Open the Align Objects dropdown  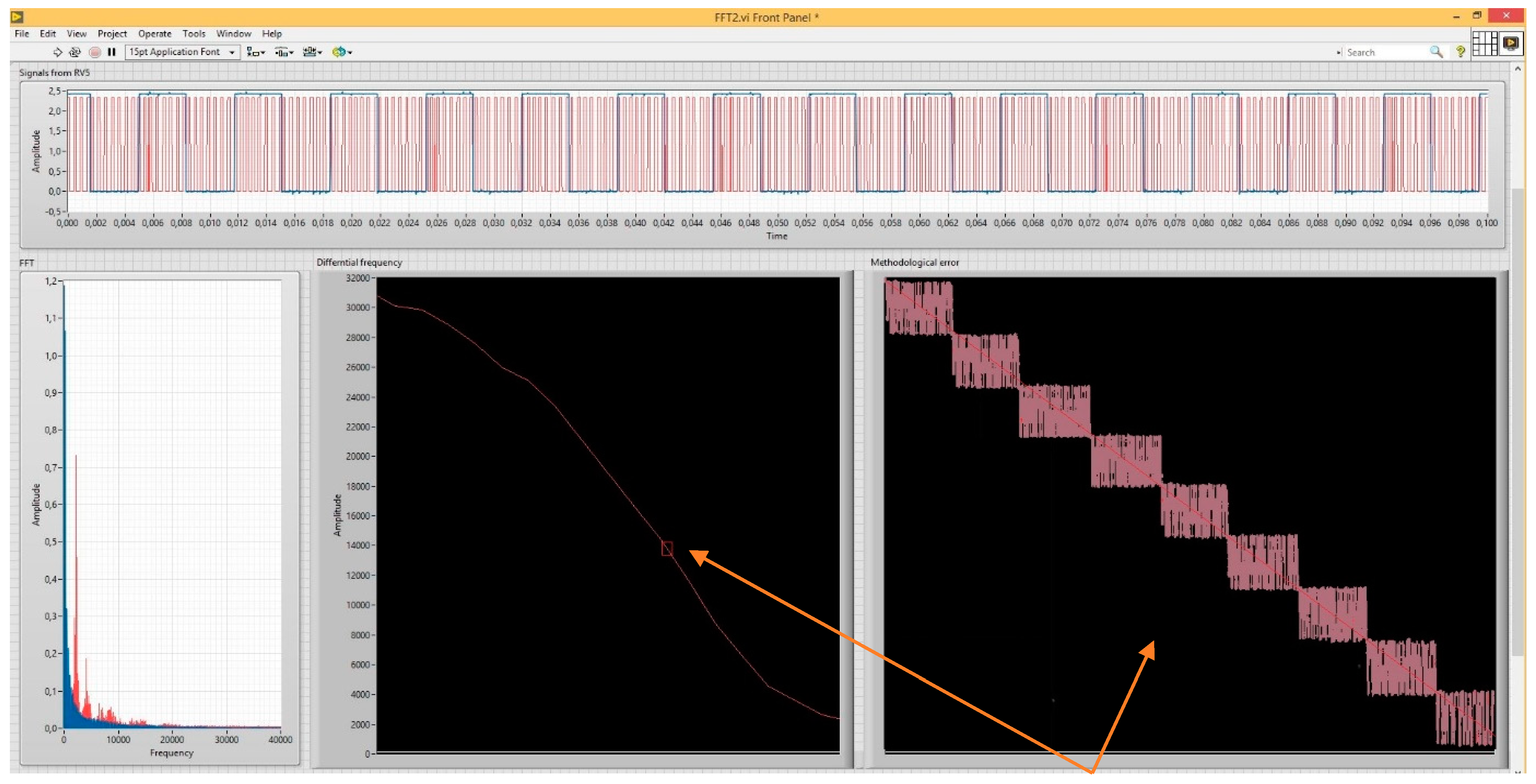point(256,53)
